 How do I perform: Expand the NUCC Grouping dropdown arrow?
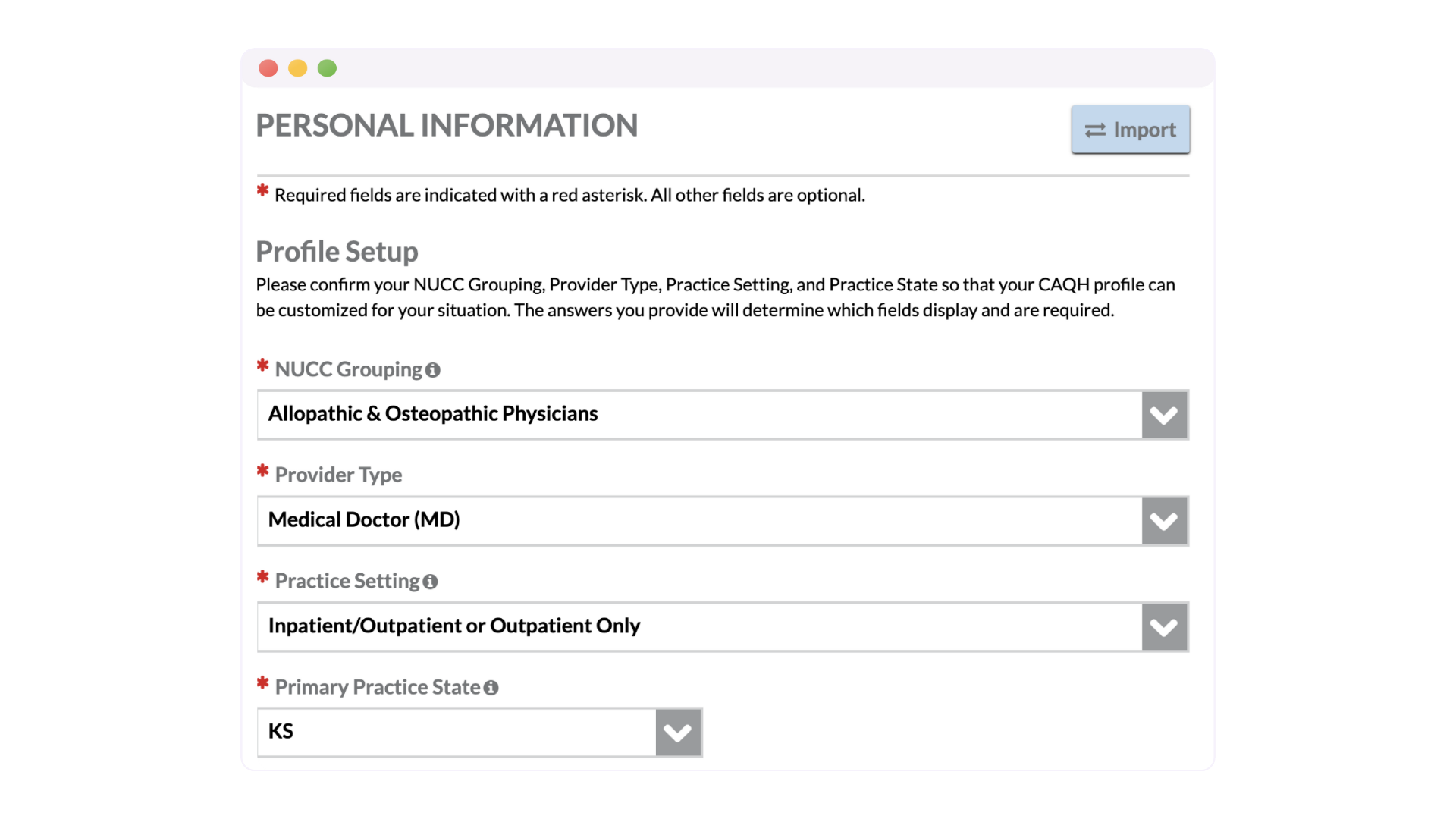[1163, 415]
